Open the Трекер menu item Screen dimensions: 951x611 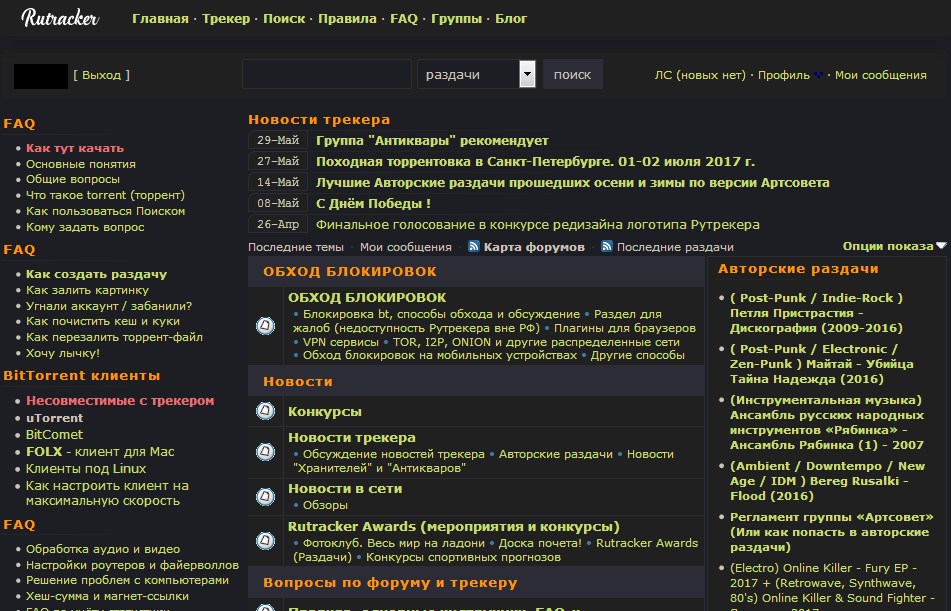(225, 18)
